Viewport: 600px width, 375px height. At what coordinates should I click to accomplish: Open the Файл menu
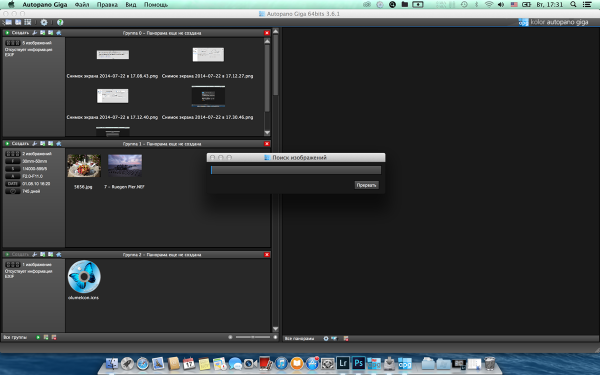click(x=82, y=5)
